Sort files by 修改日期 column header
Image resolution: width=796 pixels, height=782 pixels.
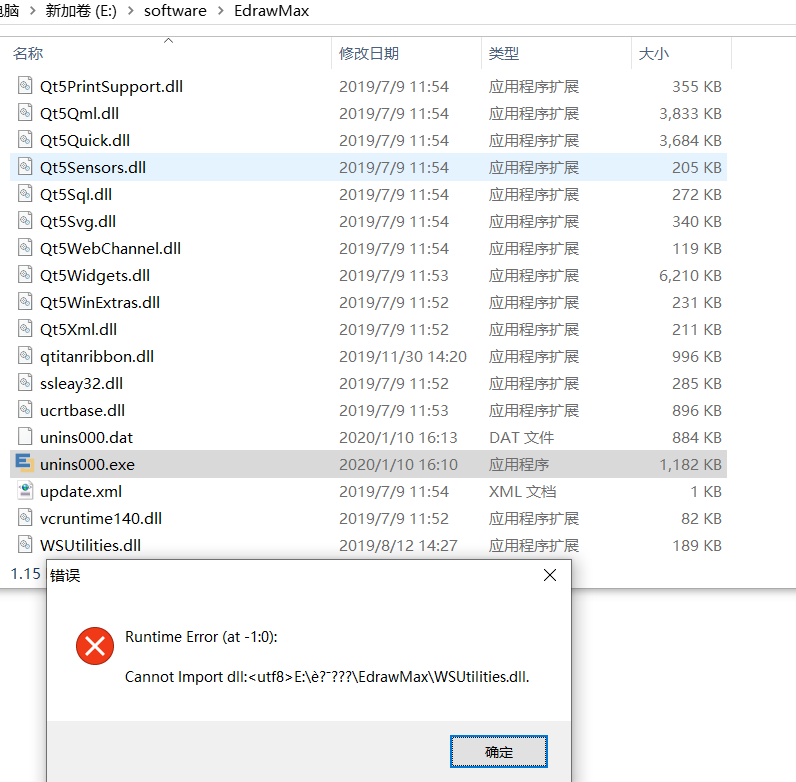coord(369,53)
